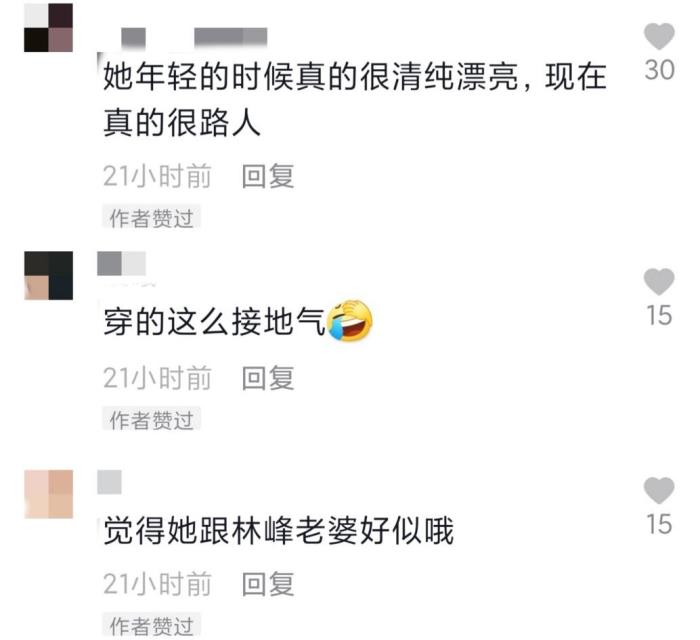
Task: Reply to the '林峰老婆' comment
Action: pyautogui.click(x=268, y=584)
